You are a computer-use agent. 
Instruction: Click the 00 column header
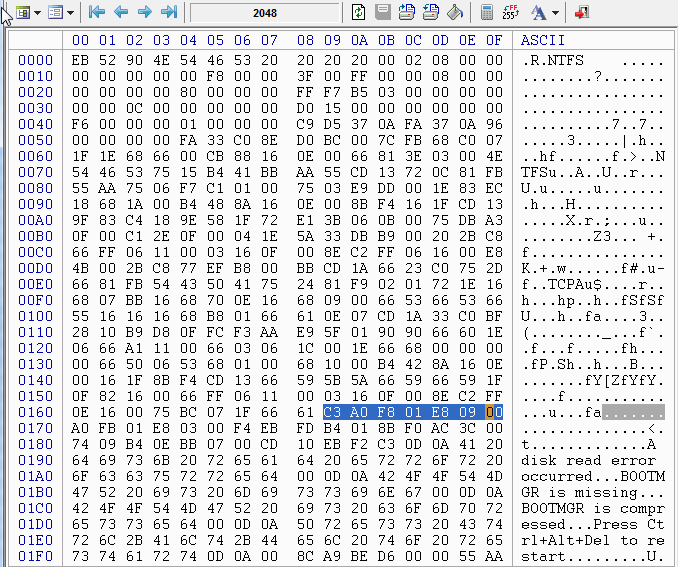point(80,40)
